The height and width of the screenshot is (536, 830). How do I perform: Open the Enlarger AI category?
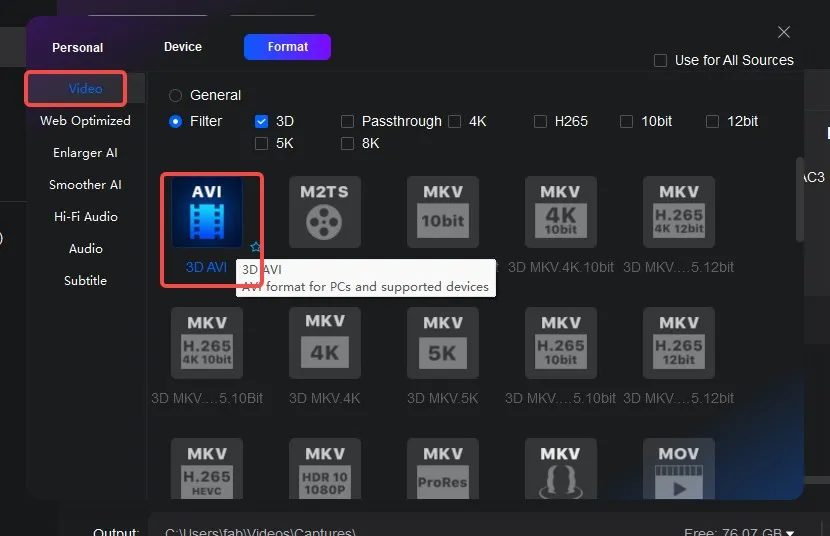click(x=85, y=153)
